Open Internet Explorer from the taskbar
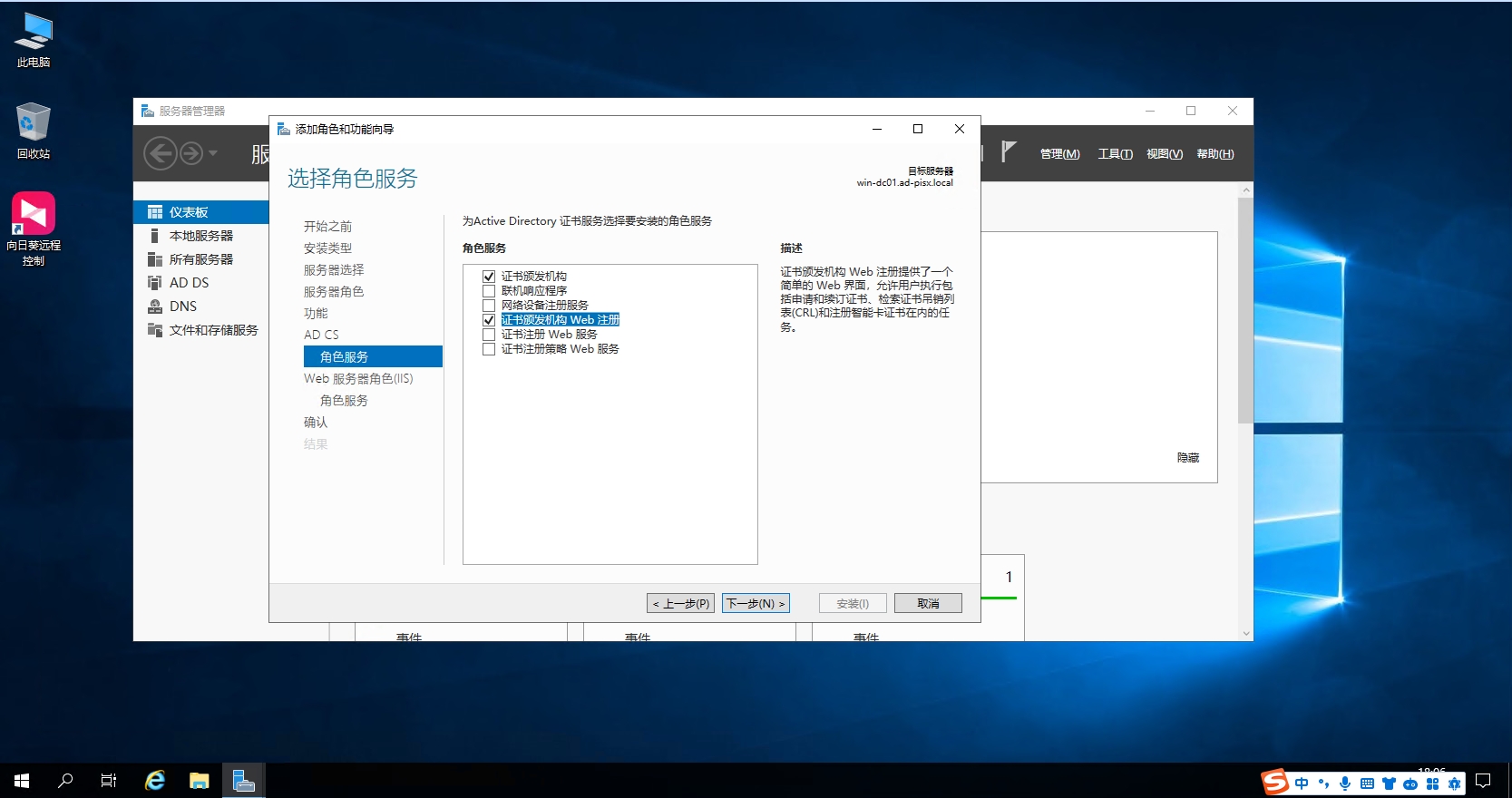Screen dimensions: 1512x798 [x=155, y=781]
